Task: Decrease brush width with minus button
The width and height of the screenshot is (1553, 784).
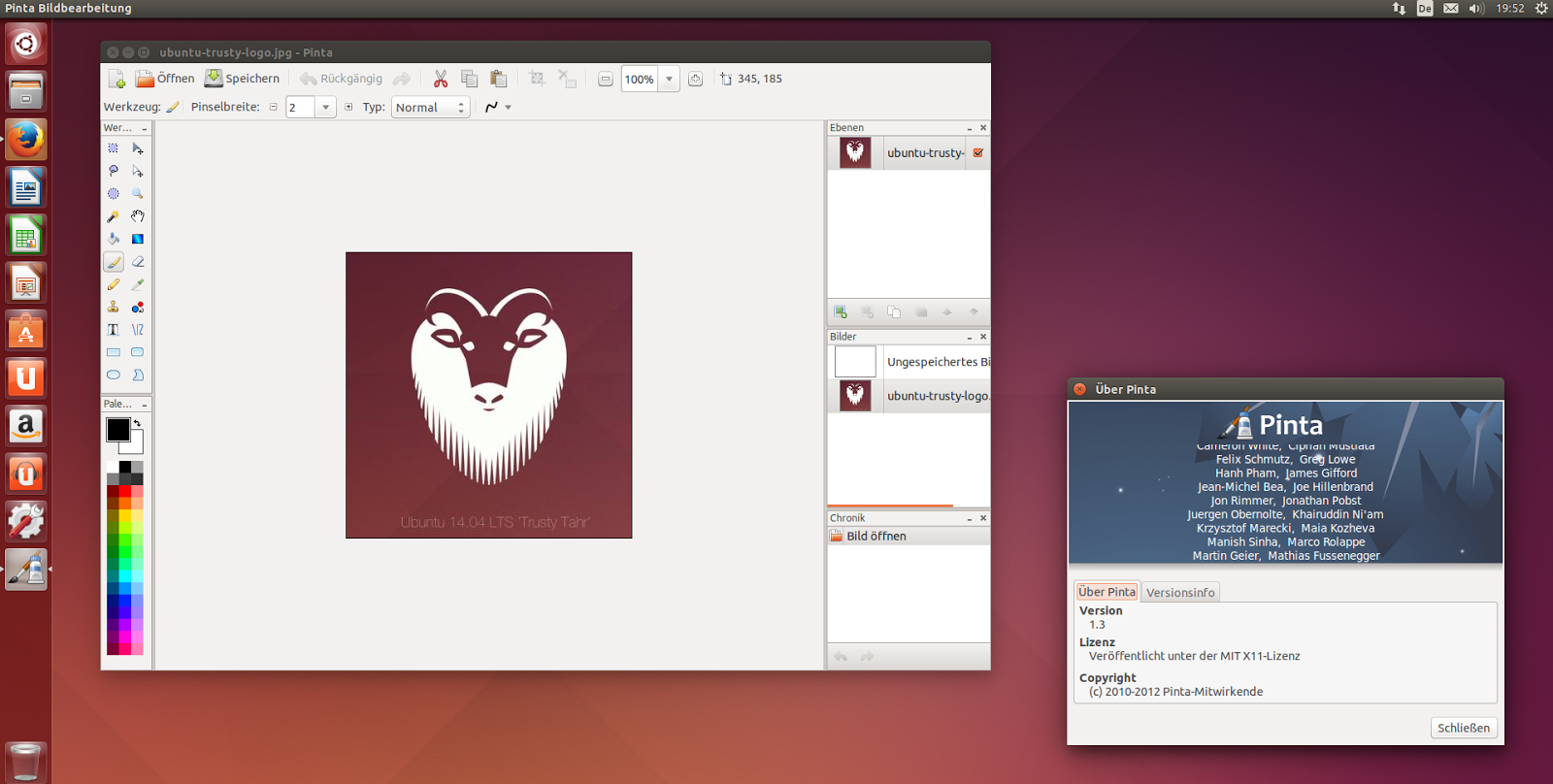Action: click(274, 107)
